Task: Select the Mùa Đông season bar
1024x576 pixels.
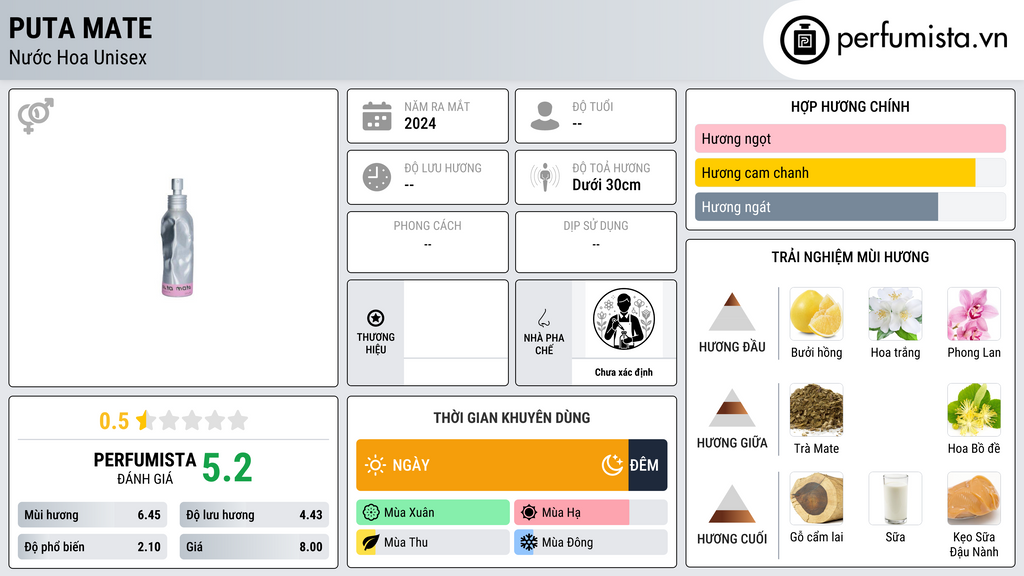Action: [x=591, y=543]
